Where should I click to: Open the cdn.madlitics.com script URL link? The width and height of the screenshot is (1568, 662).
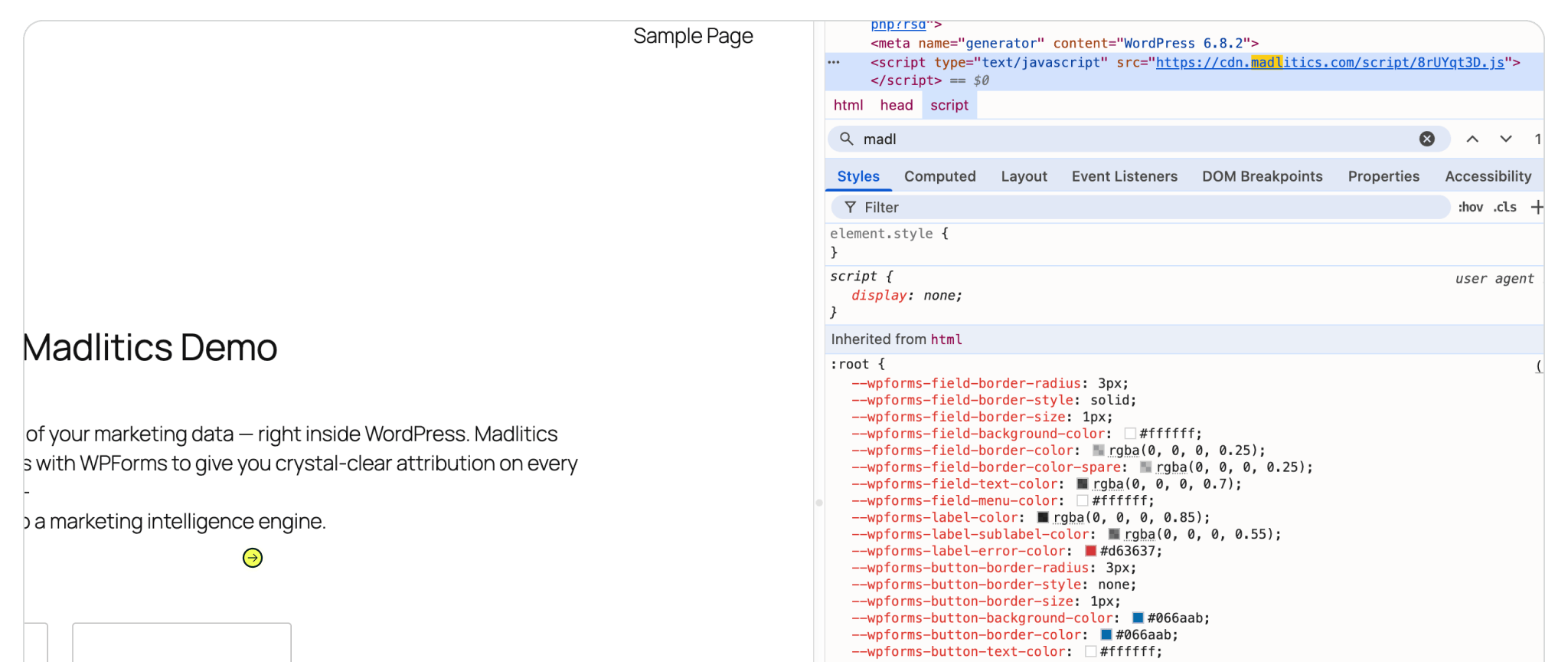1330,63
